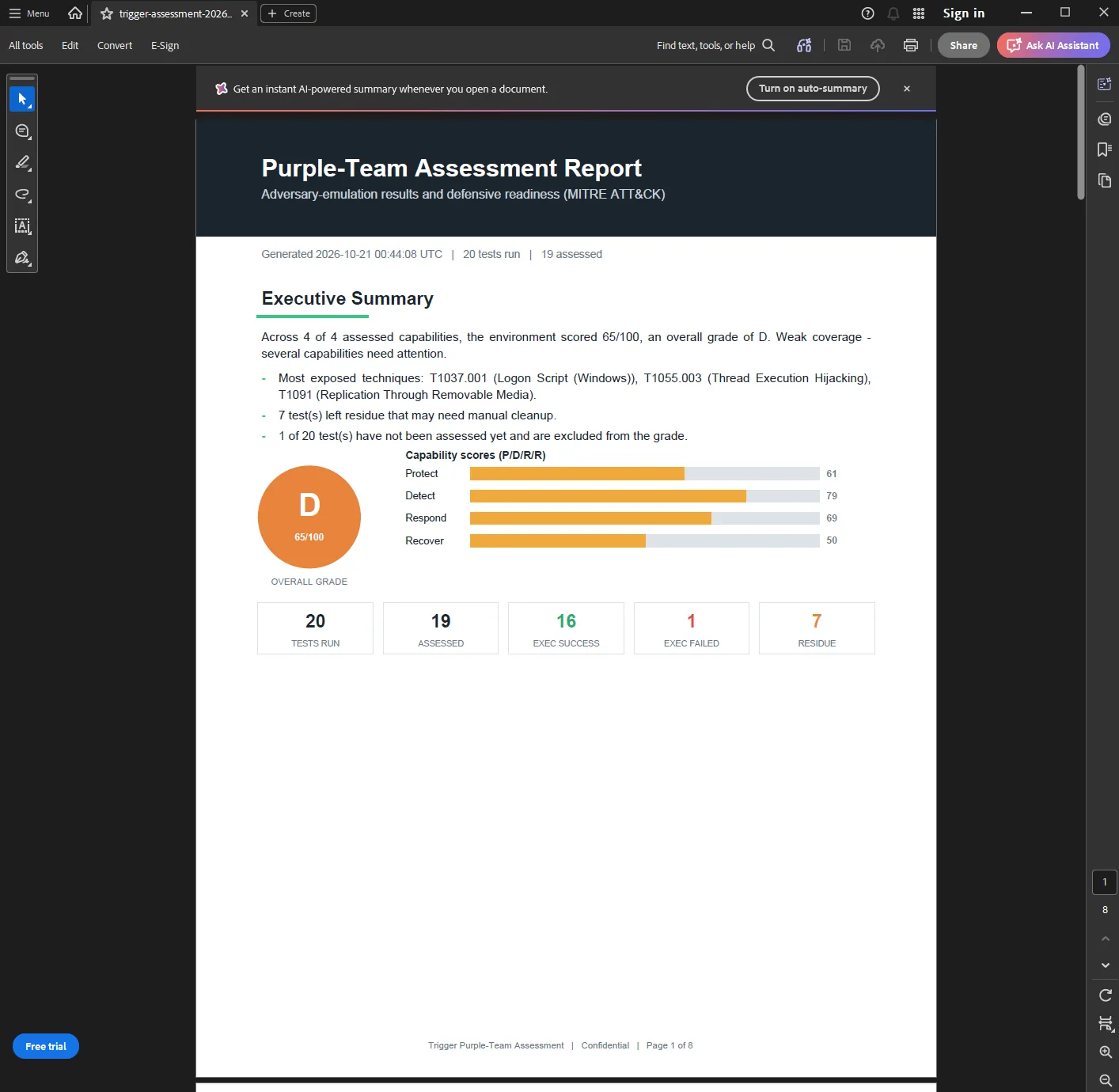Image resolution: width=1119 pixels, height=1092 pixels.
Task: Click the Free trial button
Action: (x=46, y=1046)
